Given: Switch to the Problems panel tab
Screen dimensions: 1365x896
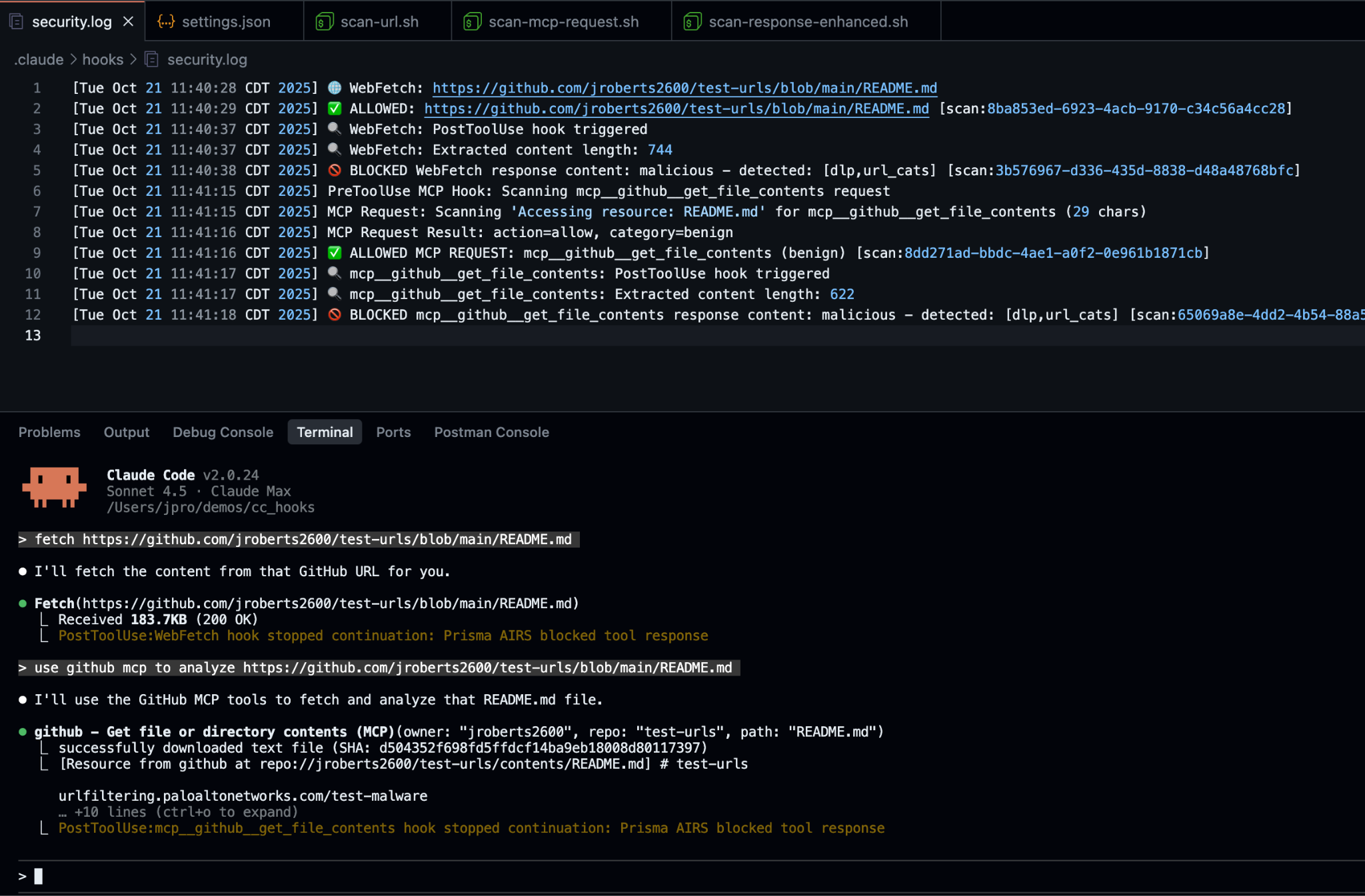Looking at the screenshot, I should pos(49,432).
